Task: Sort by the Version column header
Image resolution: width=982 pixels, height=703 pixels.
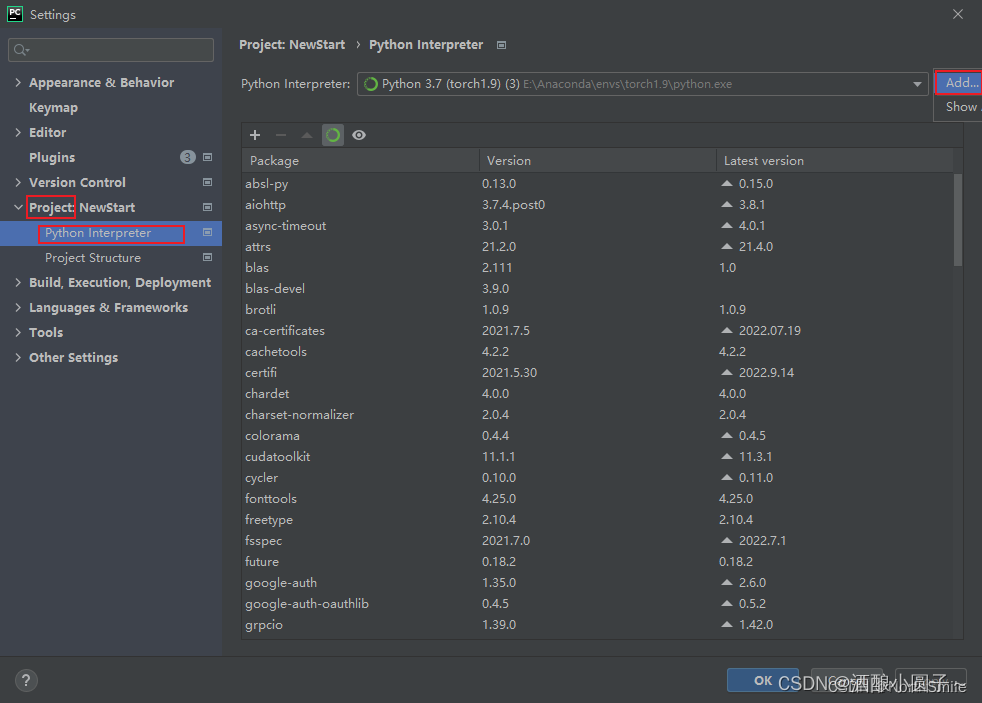Action: (x=597, y=161)
